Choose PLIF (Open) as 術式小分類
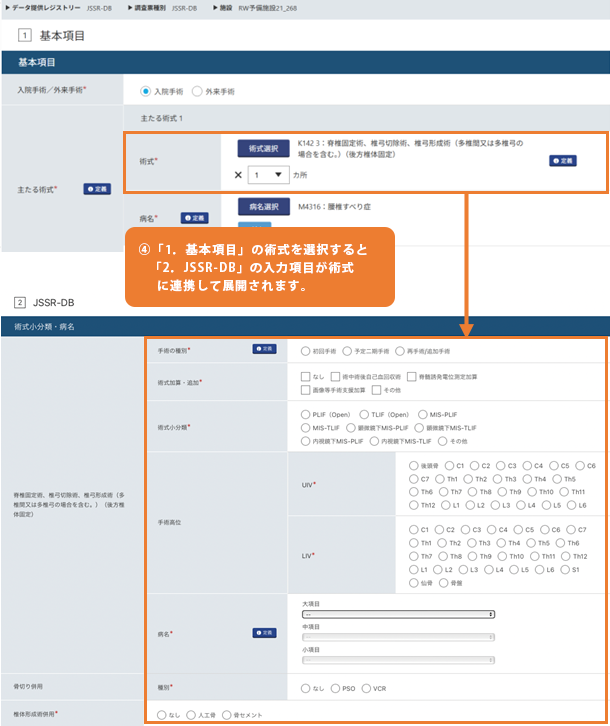The width and height of the screenshot is (610, 726). pos(305,414)
